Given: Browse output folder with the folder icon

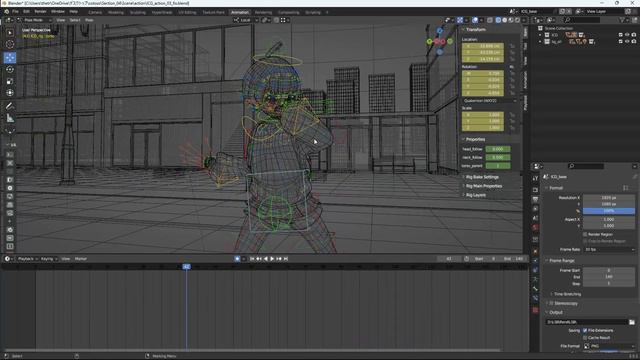Looking at the screenshot, I should 631,322.
